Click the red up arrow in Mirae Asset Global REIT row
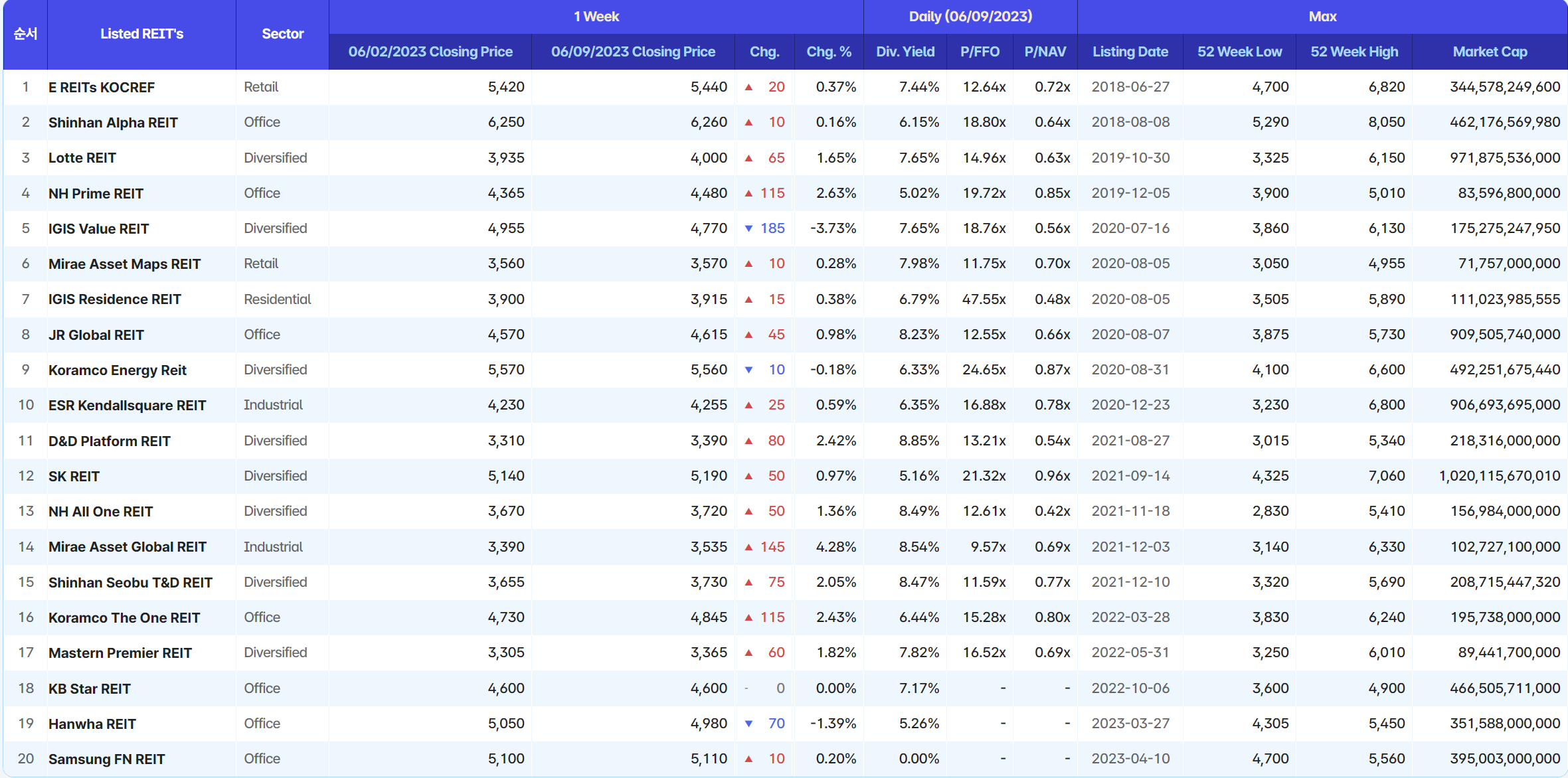This screenshot has width=1568, height=778. [748, 547]
